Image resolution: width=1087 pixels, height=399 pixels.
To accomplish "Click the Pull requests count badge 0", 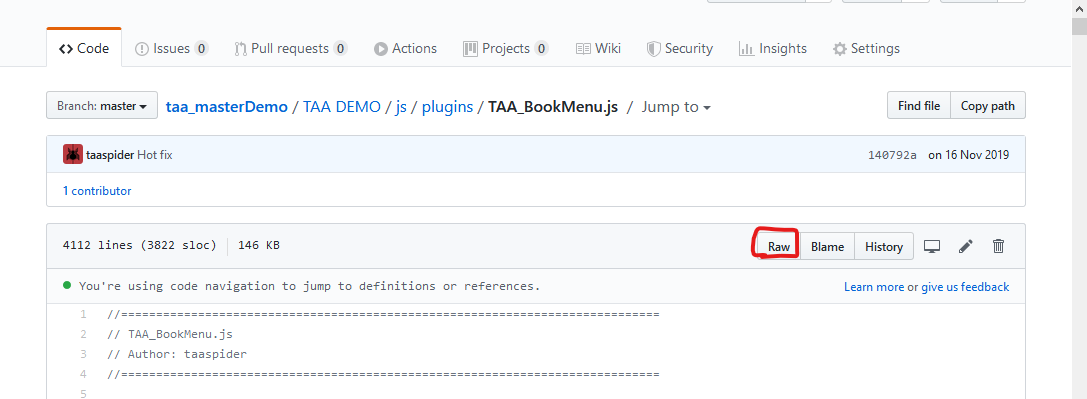I will (340, 48).
